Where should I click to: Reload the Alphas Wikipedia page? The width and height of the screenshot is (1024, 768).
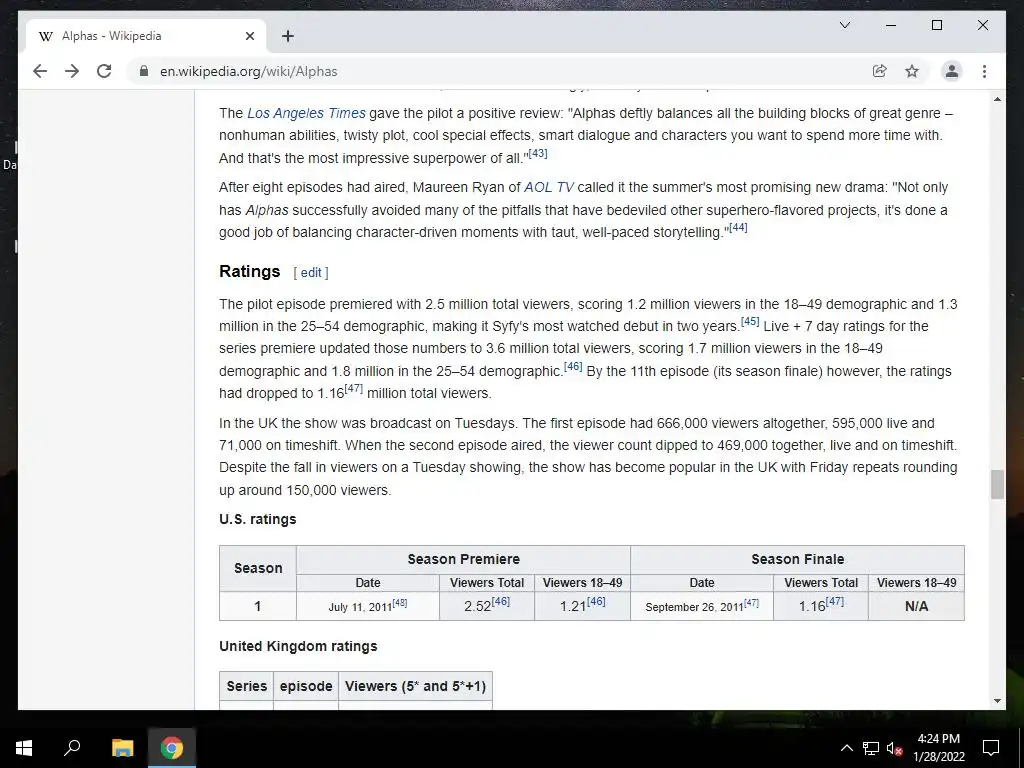(104, 71)
